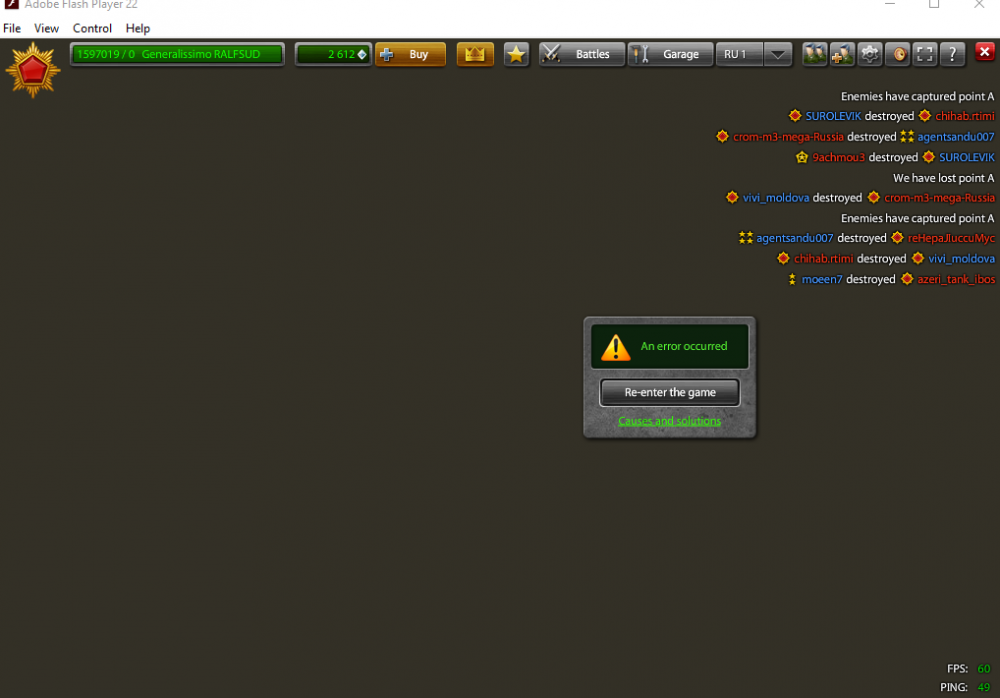Click the Buy crystals button
This screenshot has height=698, width=1000.
pyautogui.click(x=410, y=54)
